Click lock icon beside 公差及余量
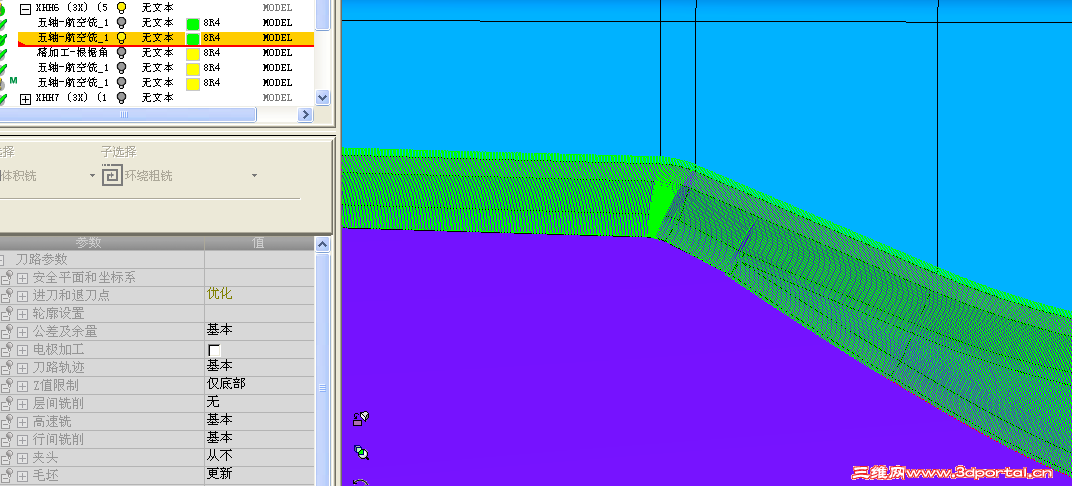This screenshot has width=1072, height=486. coord(8,331)
